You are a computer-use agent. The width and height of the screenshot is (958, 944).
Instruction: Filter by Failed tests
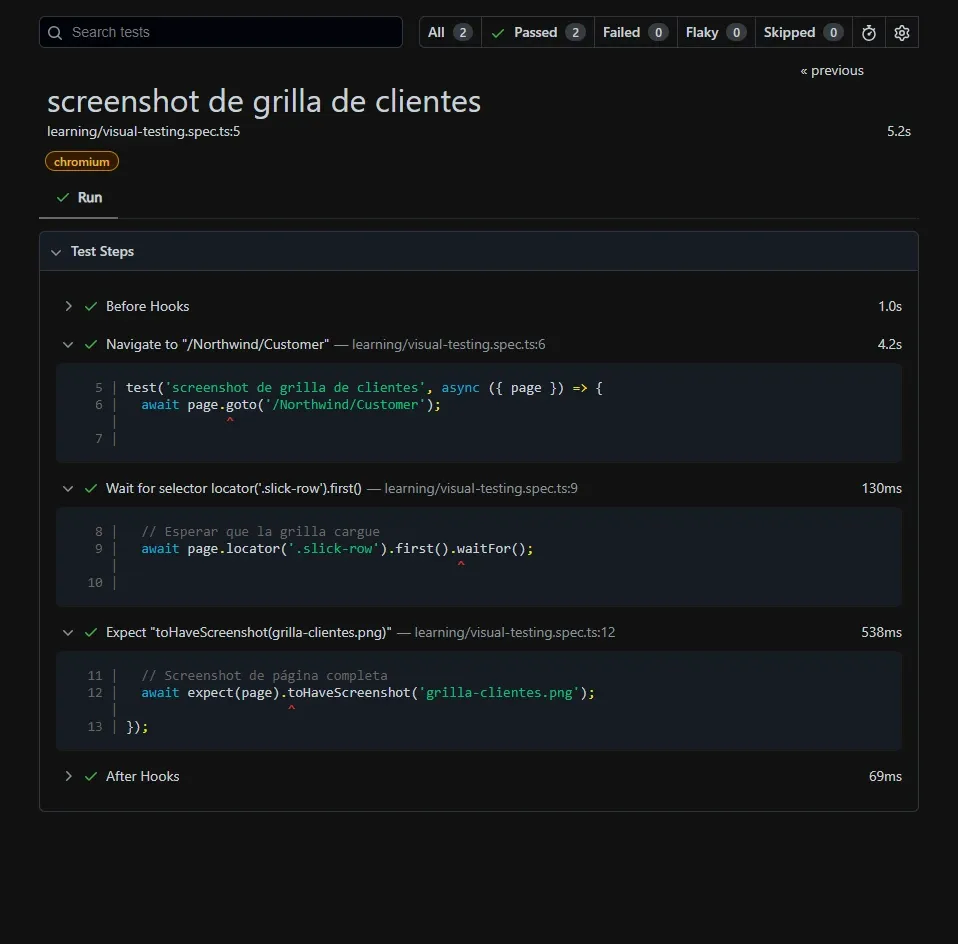(x=635, y=32)
